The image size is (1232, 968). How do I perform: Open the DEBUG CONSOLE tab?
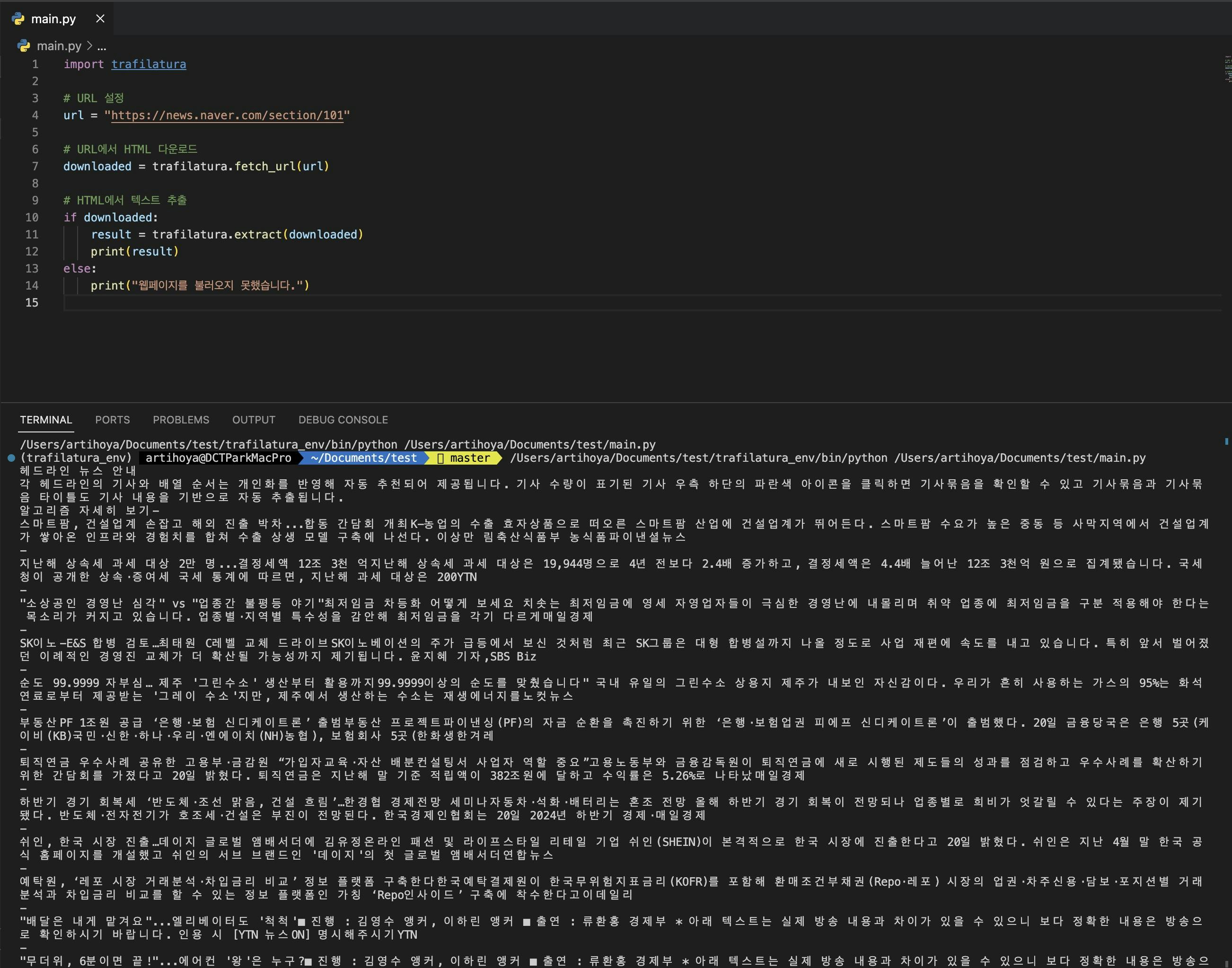pyautogui.click(x=343, y=420)
